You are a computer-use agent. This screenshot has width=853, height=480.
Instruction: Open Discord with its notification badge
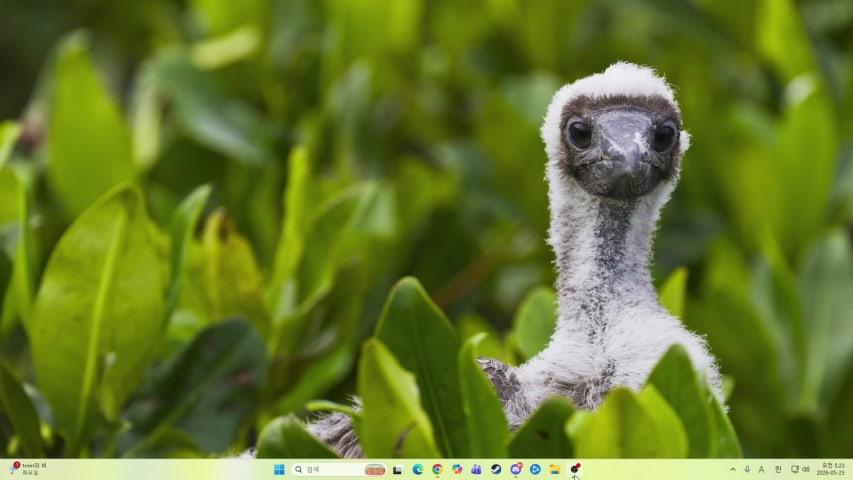pos(516,470)
